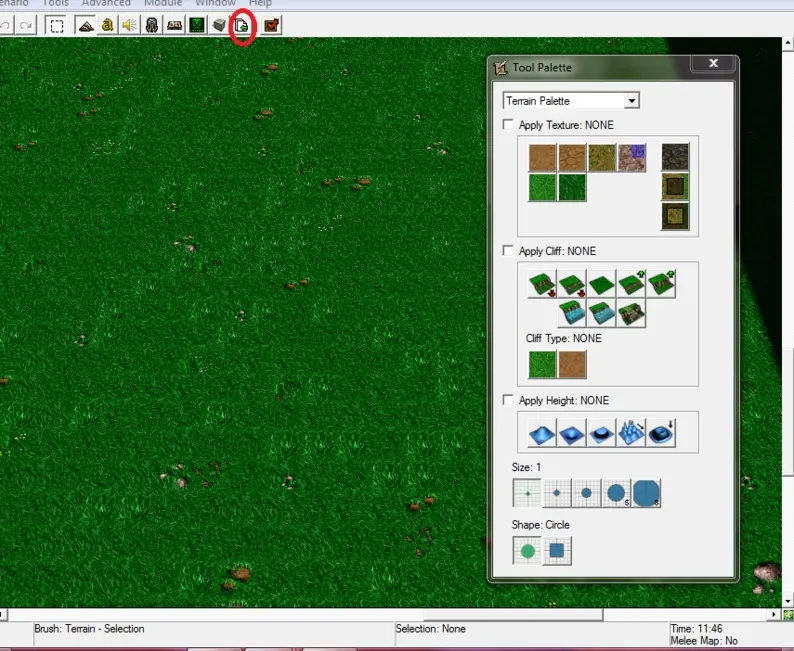Screen dimensions: 794x651
Task: Open the Object Manager cube icon
Action: click(x=219, y=25)
